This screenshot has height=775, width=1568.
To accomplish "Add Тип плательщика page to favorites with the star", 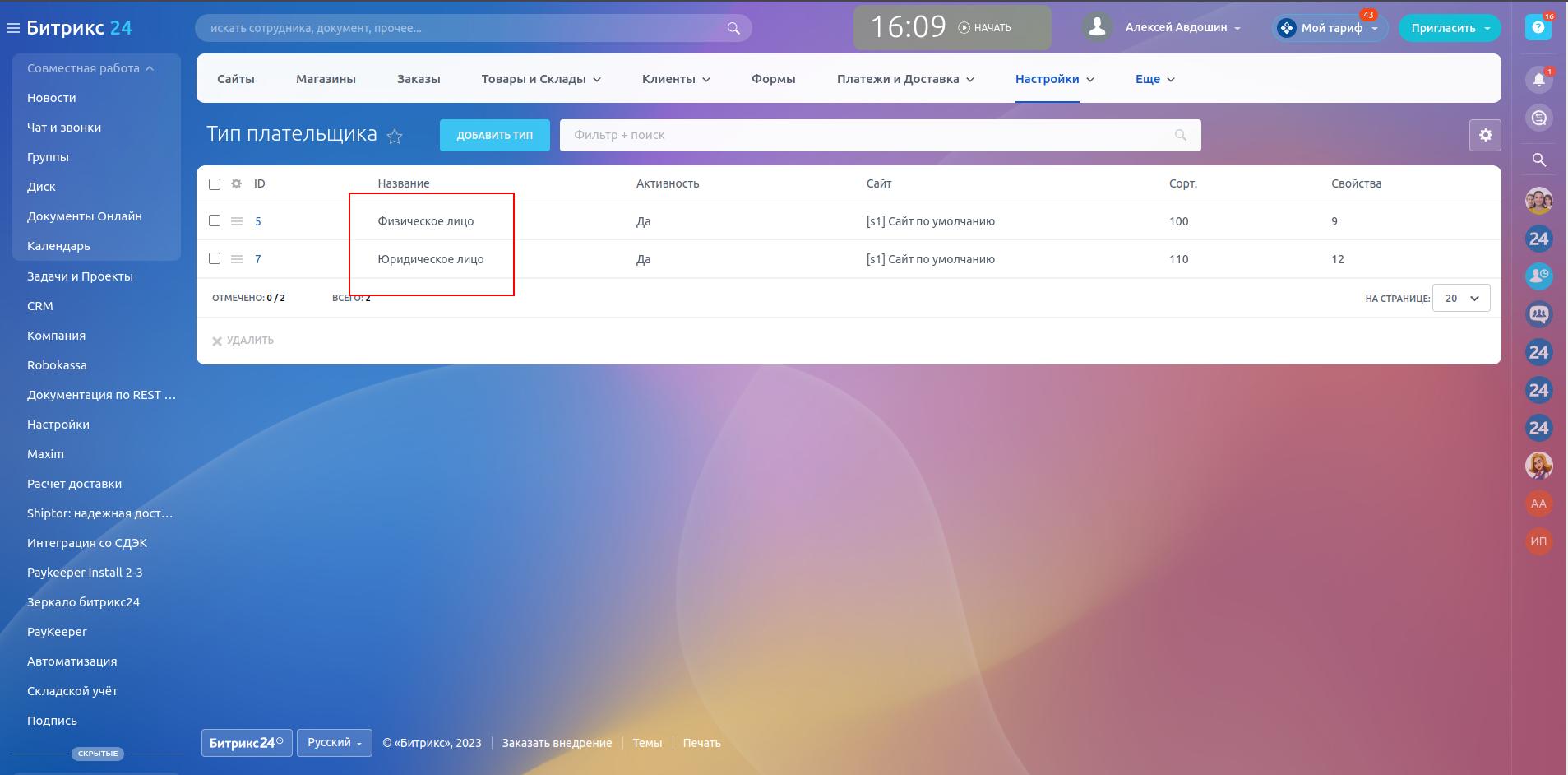I will point(395,137).
